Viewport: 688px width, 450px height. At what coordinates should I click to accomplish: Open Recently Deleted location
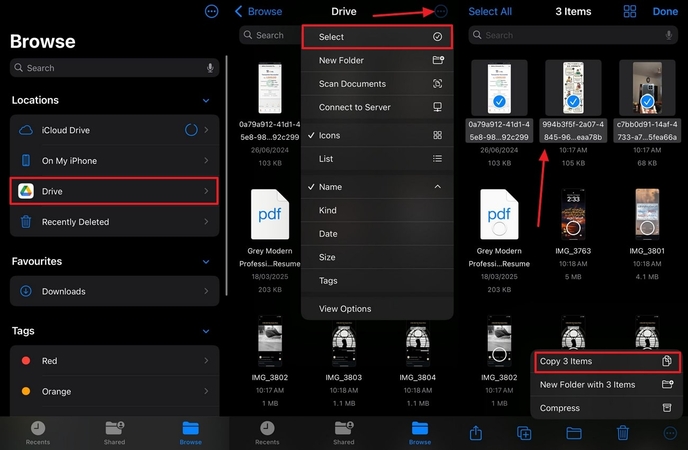(x=115, y=222)
